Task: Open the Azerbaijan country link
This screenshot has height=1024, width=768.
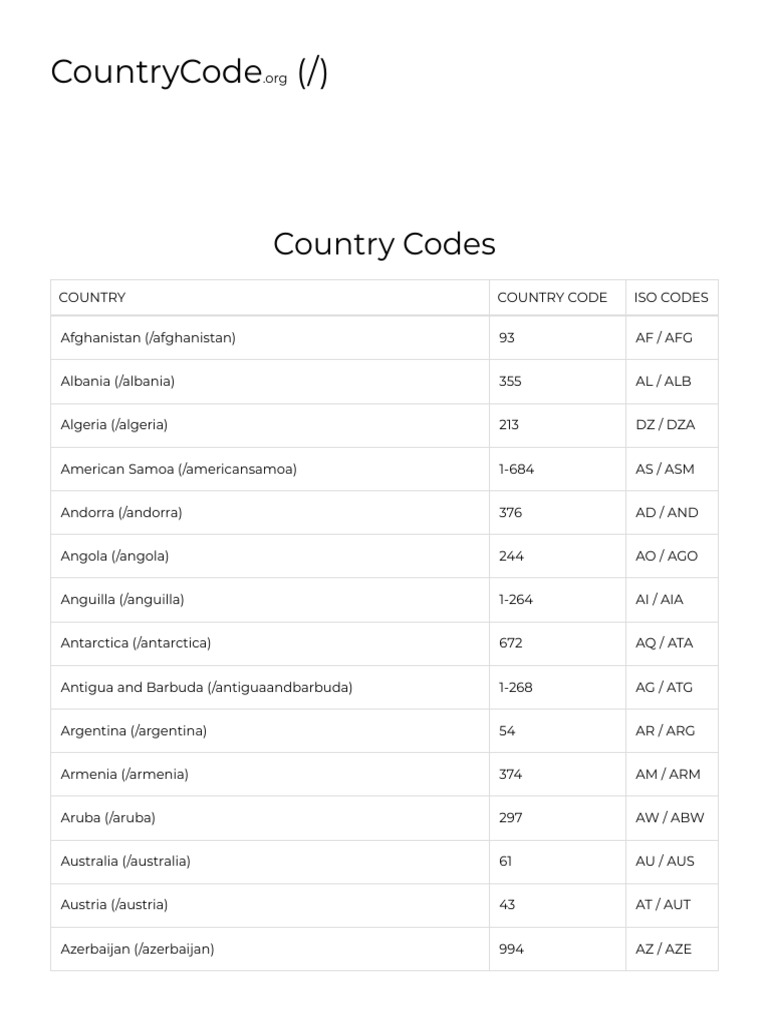Action: click(x=137, y=949)
